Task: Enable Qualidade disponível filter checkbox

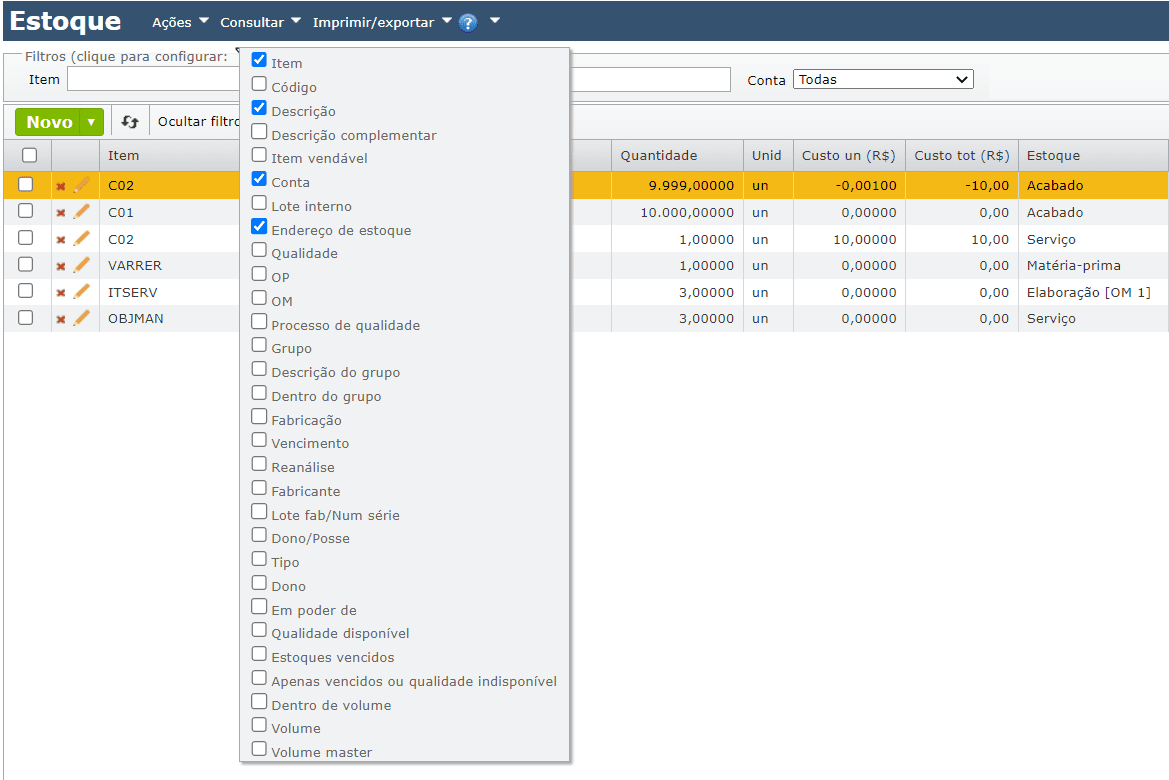Action: click(259, 629)
